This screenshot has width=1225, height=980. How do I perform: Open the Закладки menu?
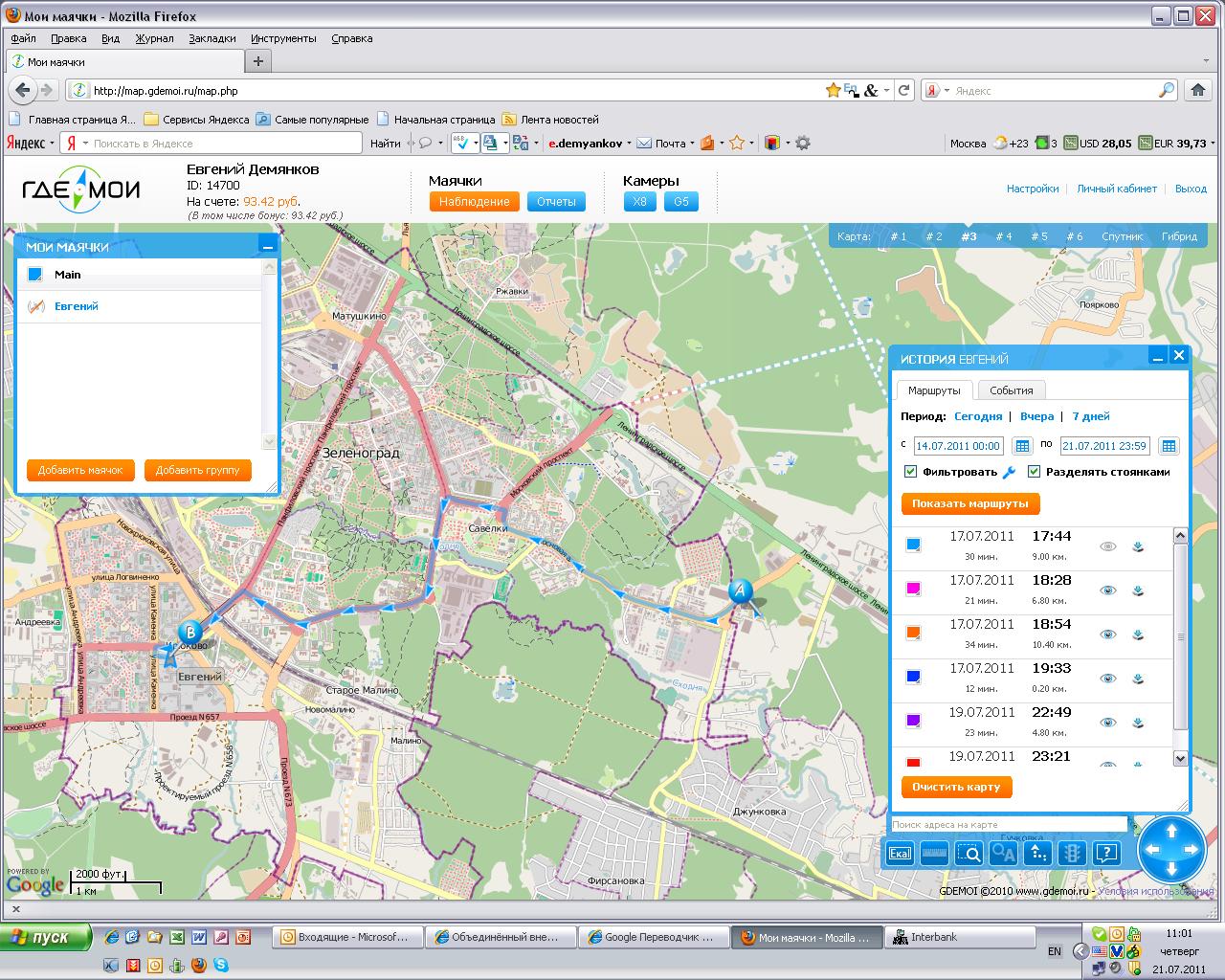point(212,38)
